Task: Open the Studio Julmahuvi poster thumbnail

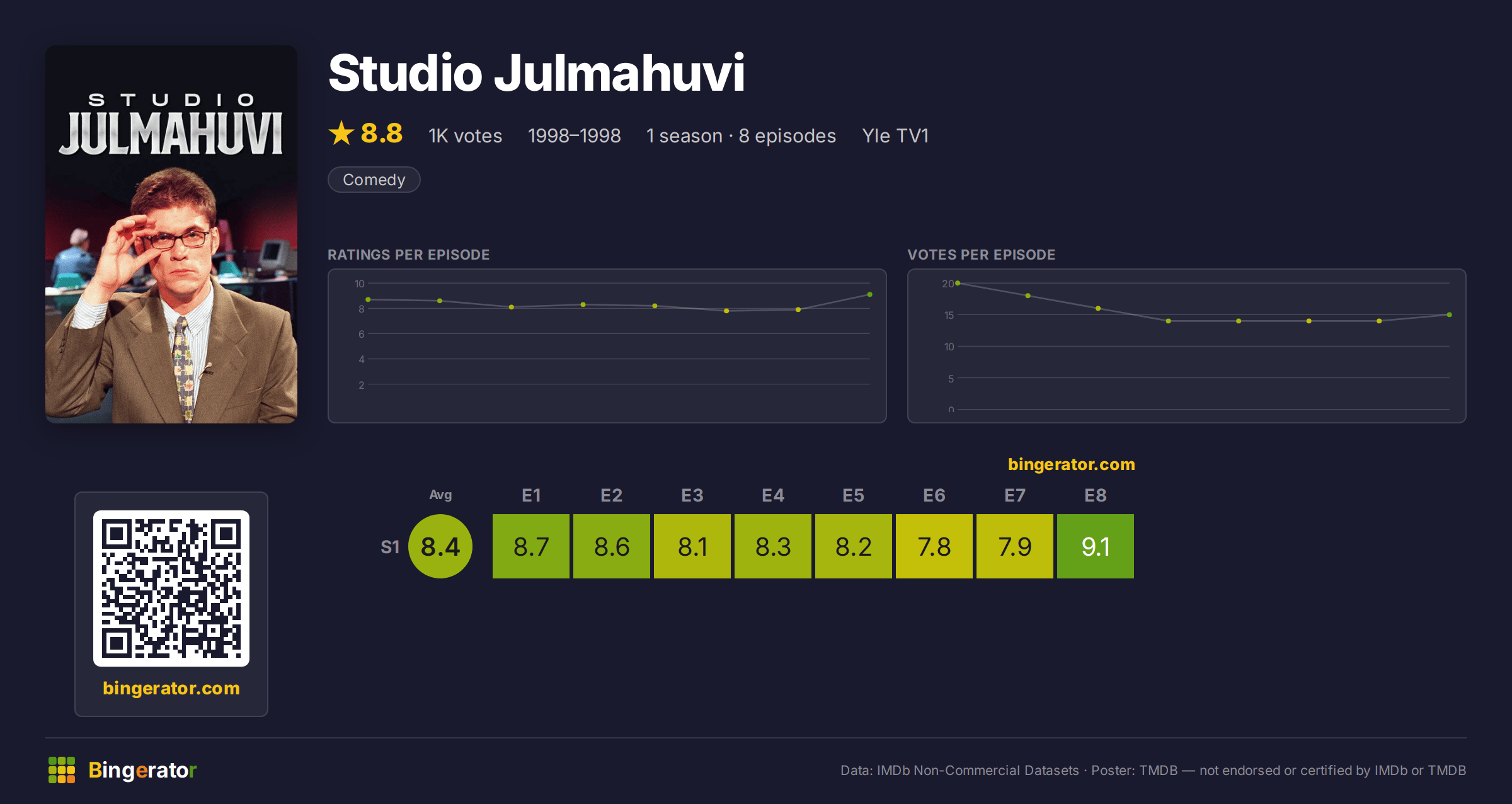Action: point(171,234)
